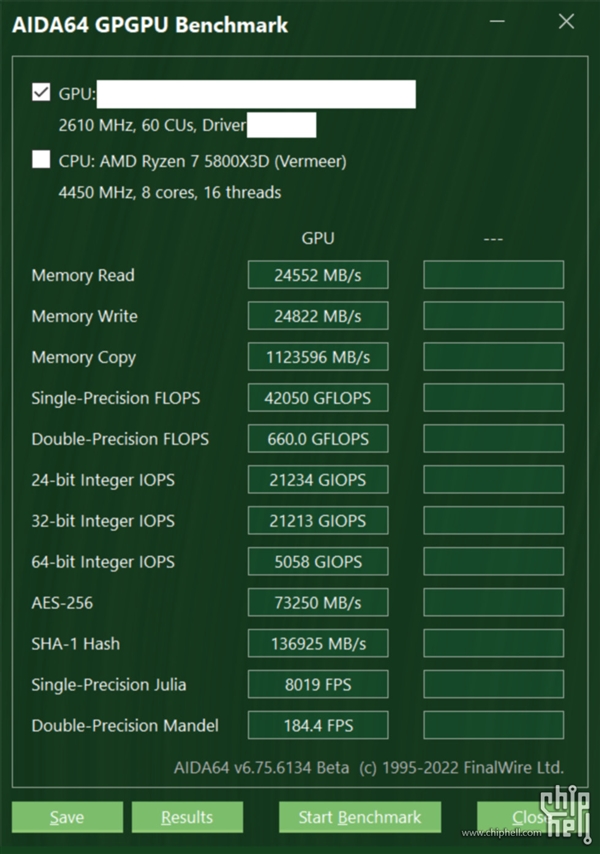This screenshot has width=600, height=854.
Task: Click the Start Benchmark button
Action: (x=359, y=817)
